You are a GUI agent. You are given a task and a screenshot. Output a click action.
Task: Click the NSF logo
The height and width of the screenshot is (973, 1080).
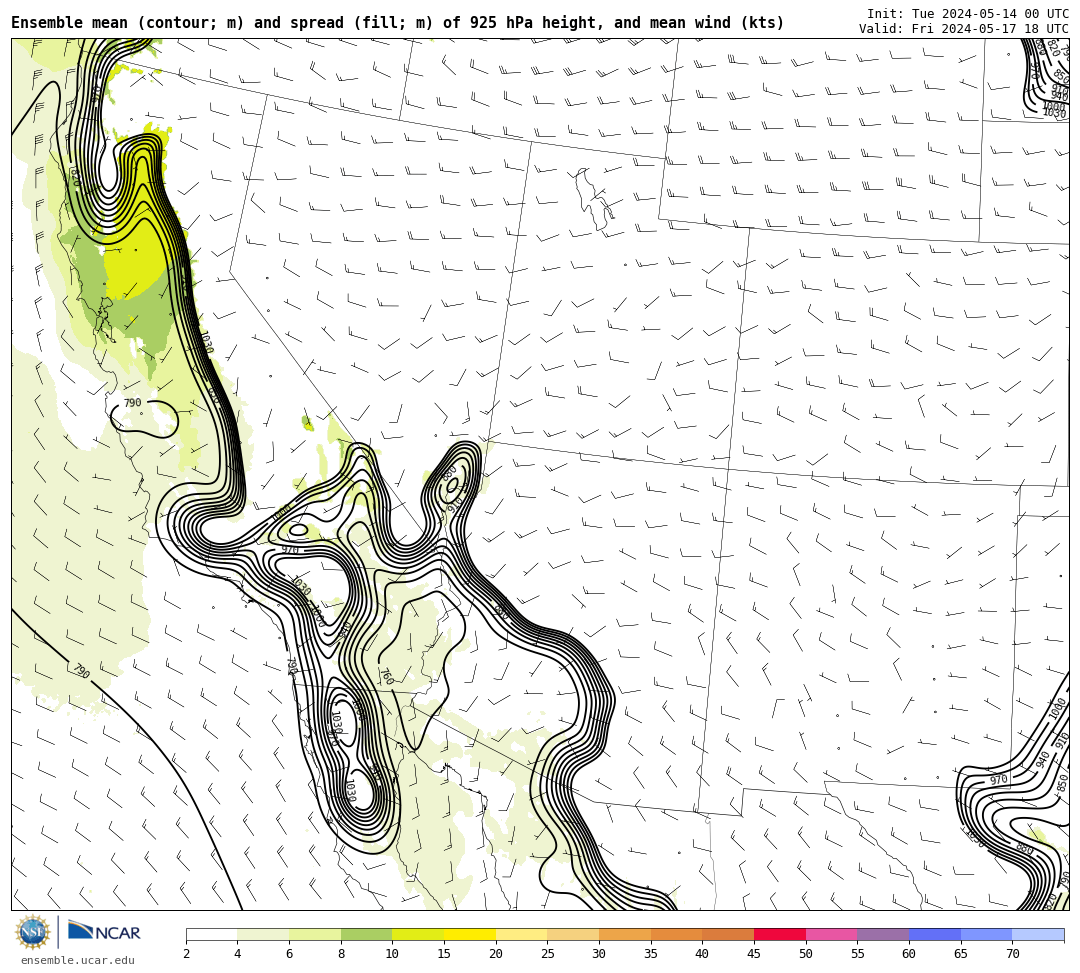click(x=33, y=932)
